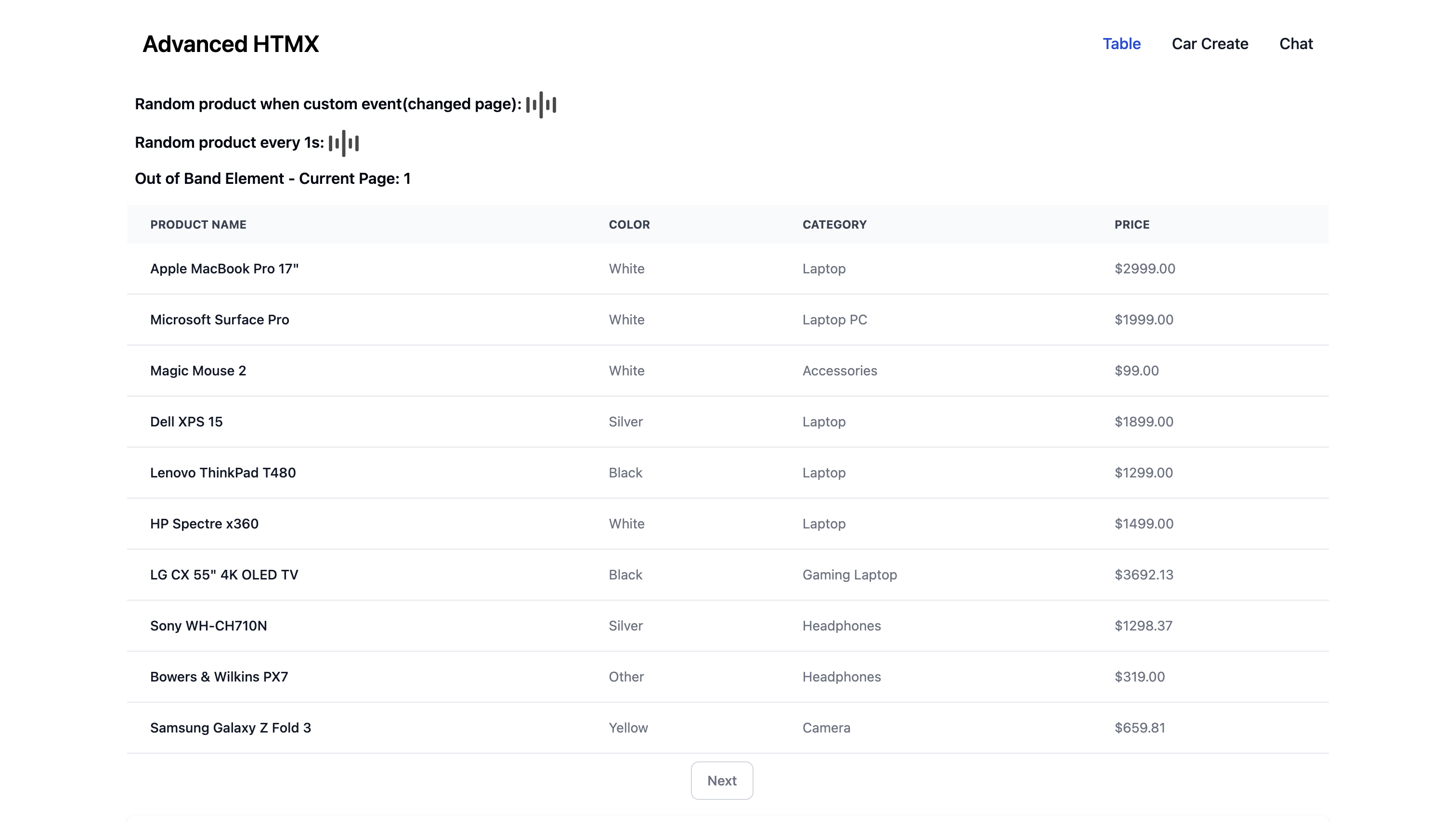Click the loading bars icon after 'every 1s'

pyautogui.click(x=343, y=143)
